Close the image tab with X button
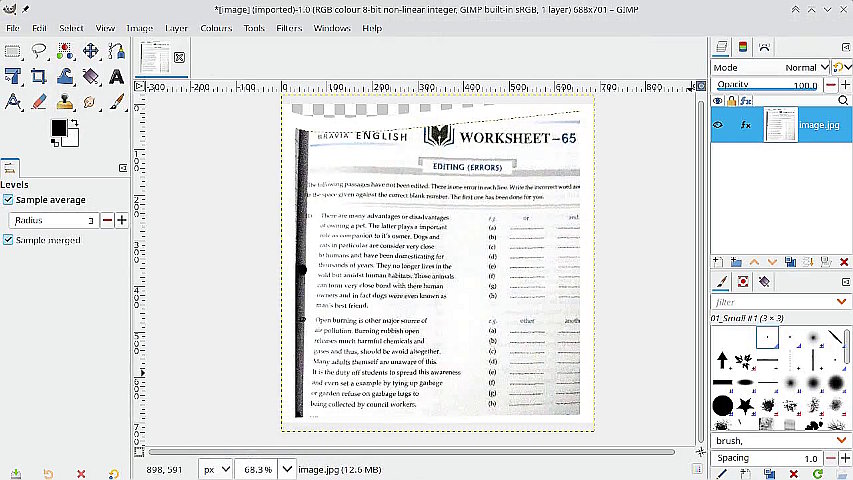This screenshot has height=480, width=853. point(180,57)
